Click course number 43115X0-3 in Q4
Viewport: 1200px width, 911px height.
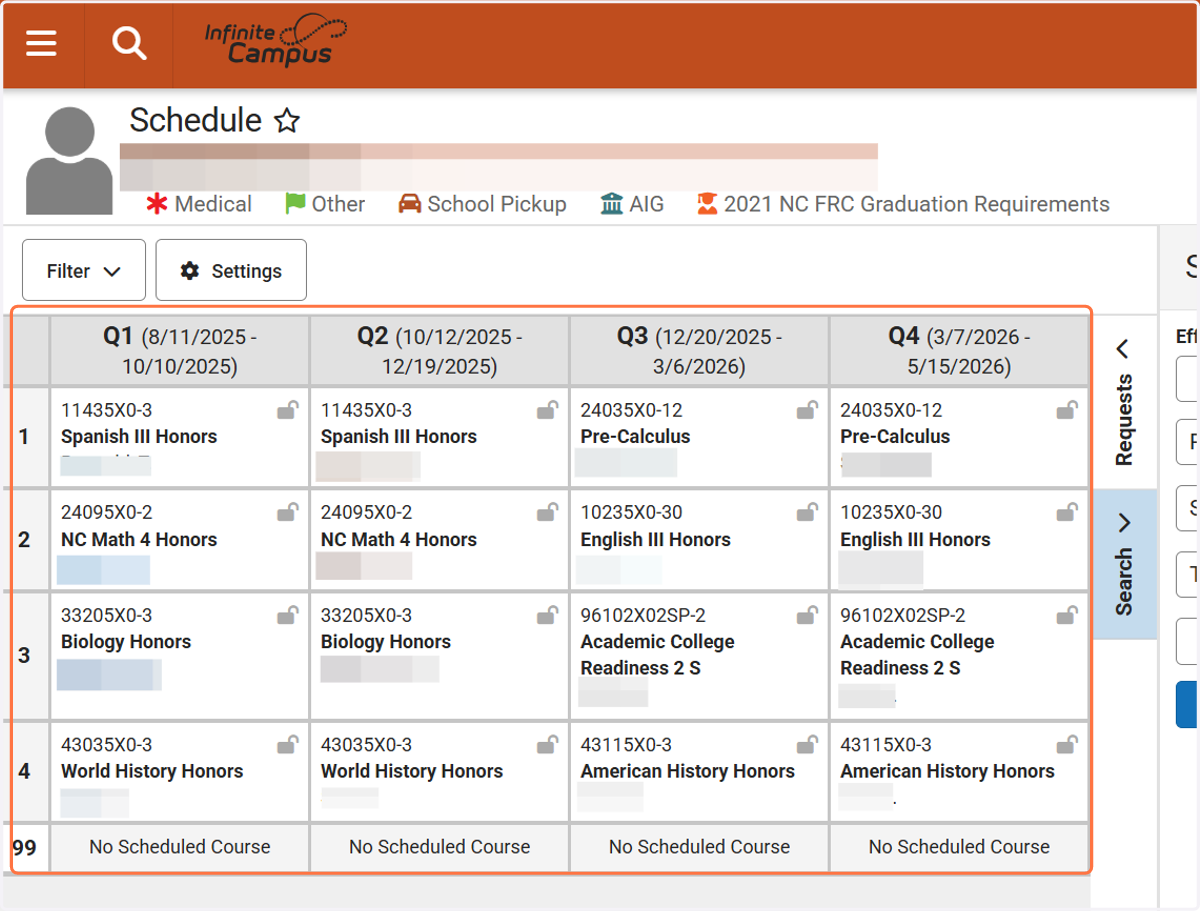pos(886,745)
